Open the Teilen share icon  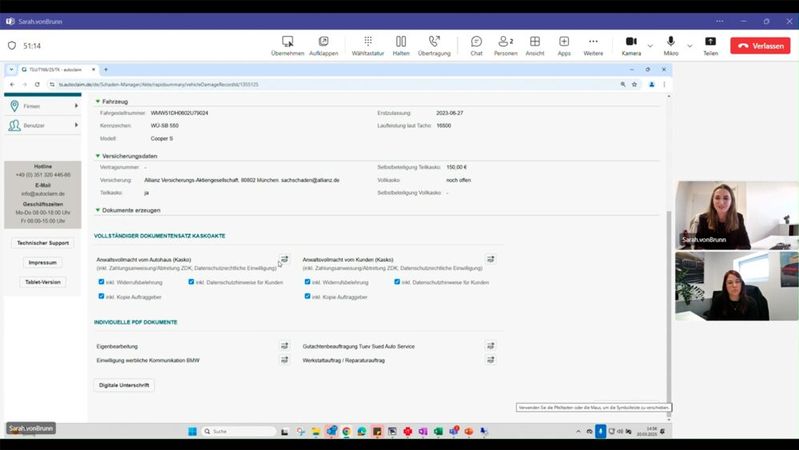coord(710,44)
